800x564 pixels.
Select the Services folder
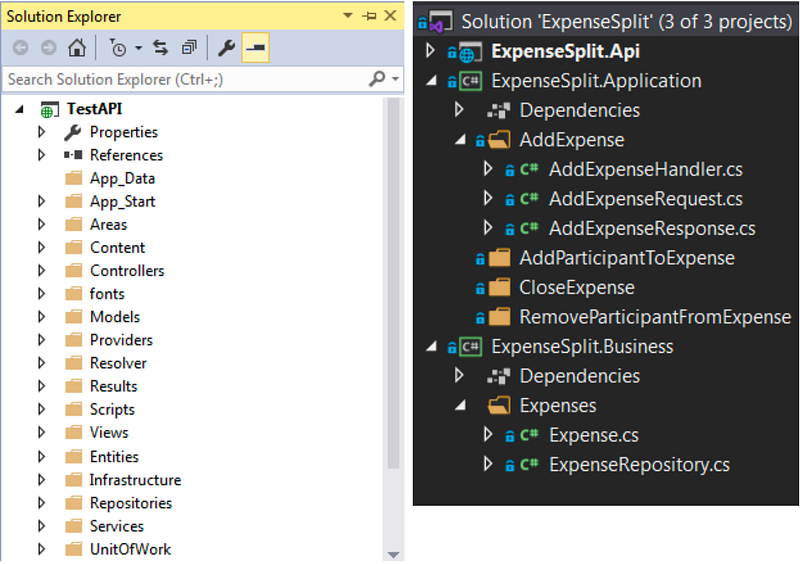[x=117, y=526]
